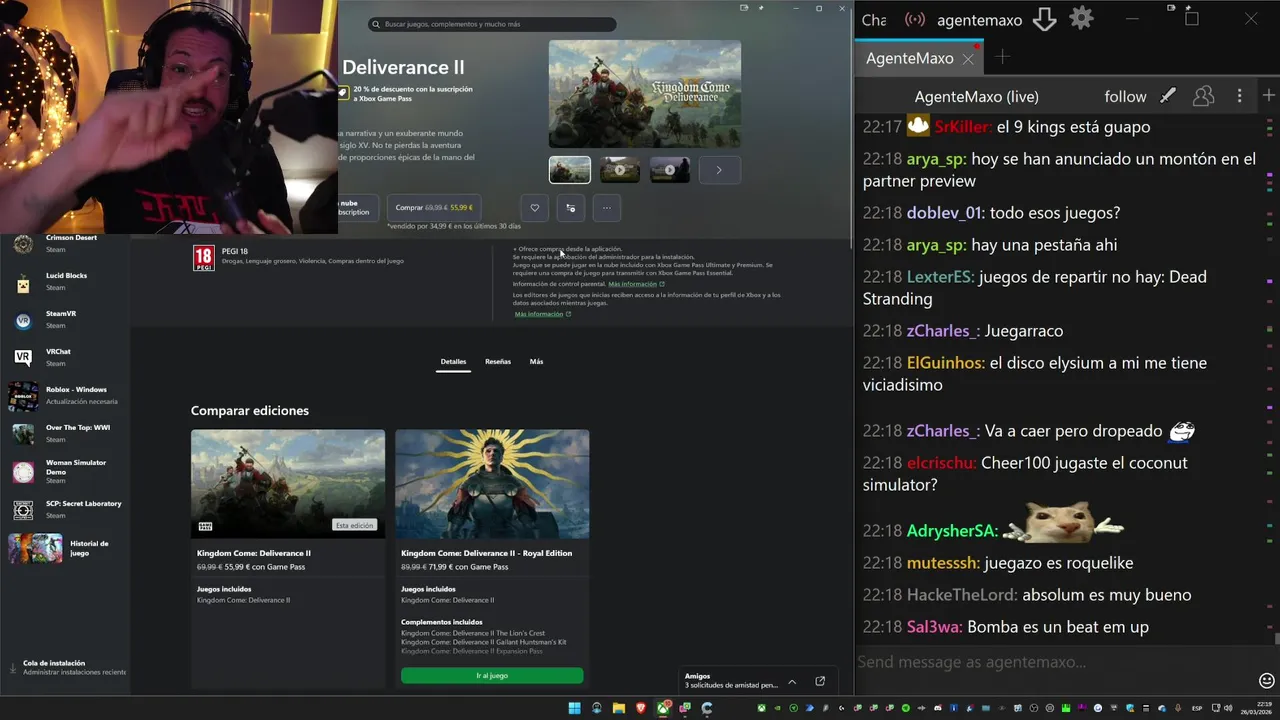This screenshot has width=1280, height=720.
Task: Click follow in the chat header
Action: coord(1125,96)
